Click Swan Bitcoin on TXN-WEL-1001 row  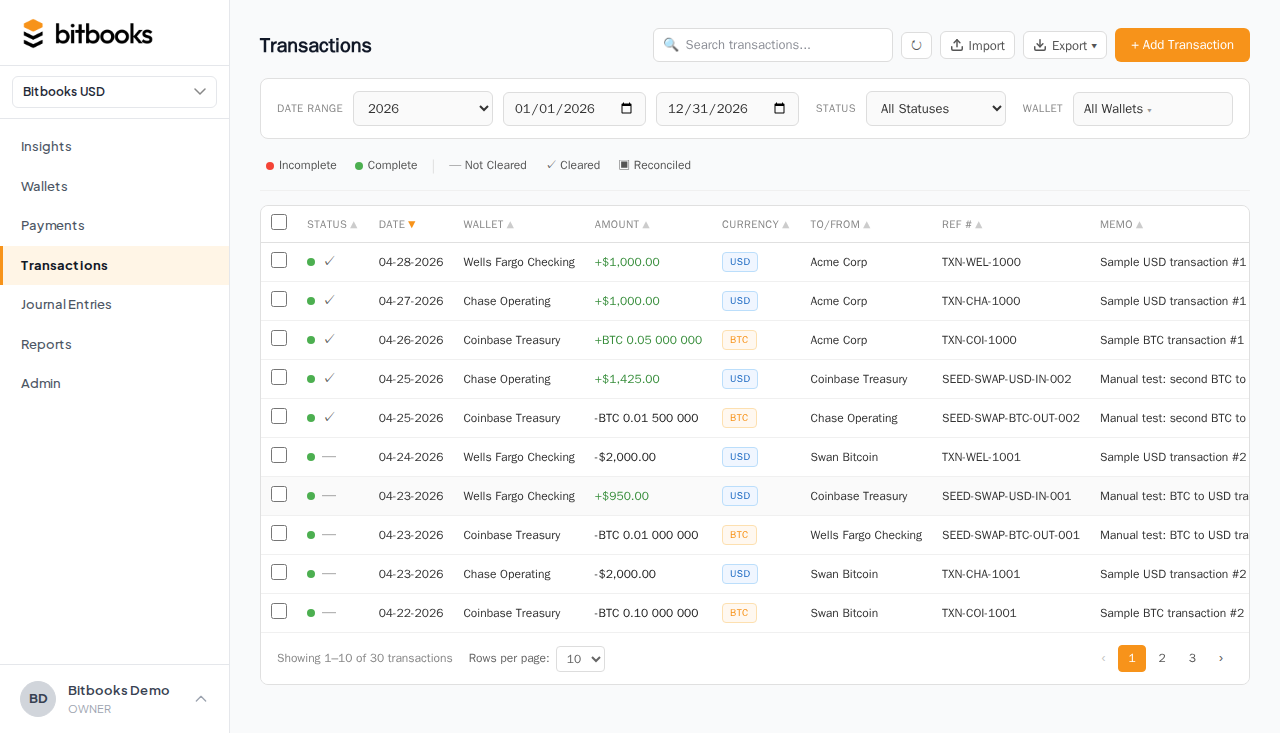(x=844, y=457)
